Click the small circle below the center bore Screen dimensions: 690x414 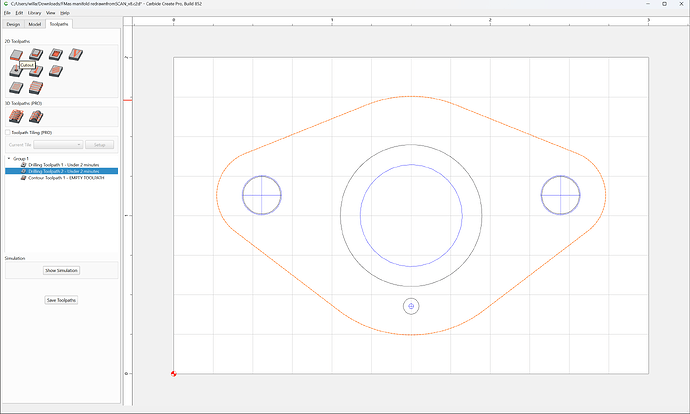point(411,306)
